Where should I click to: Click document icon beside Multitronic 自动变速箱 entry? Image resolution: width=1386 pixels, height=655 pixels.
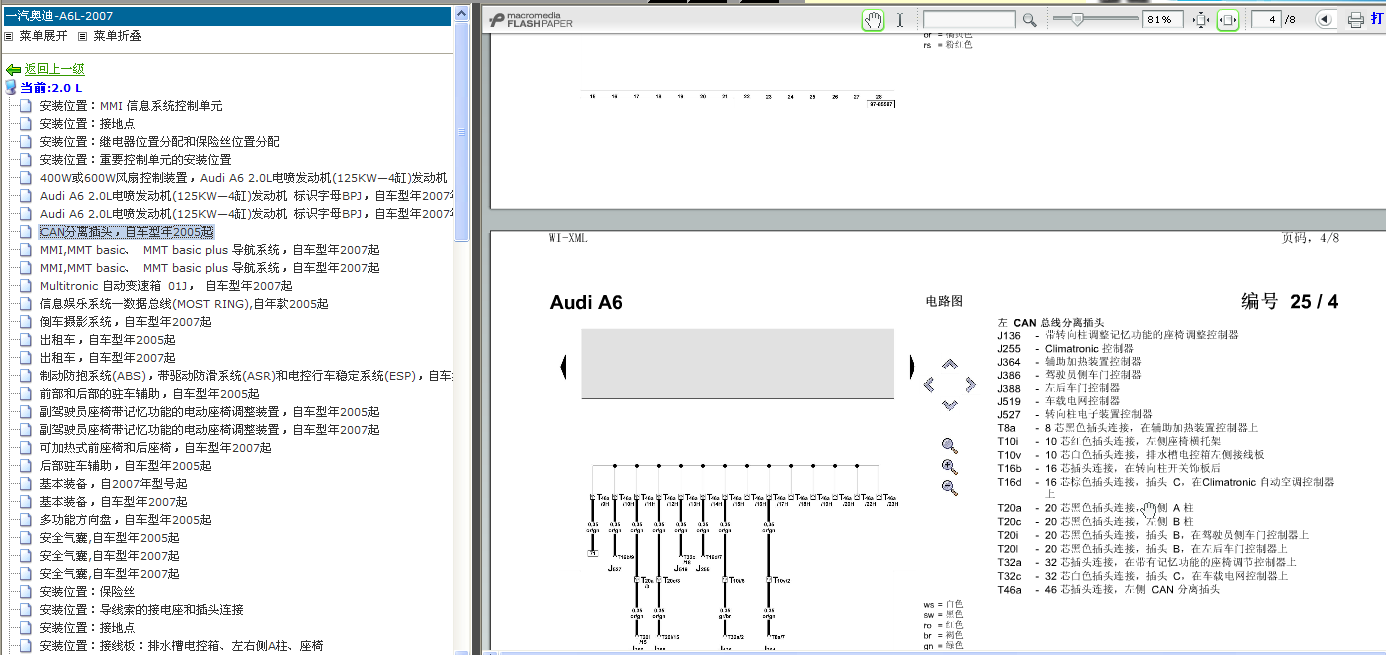[x=25, y=286]
